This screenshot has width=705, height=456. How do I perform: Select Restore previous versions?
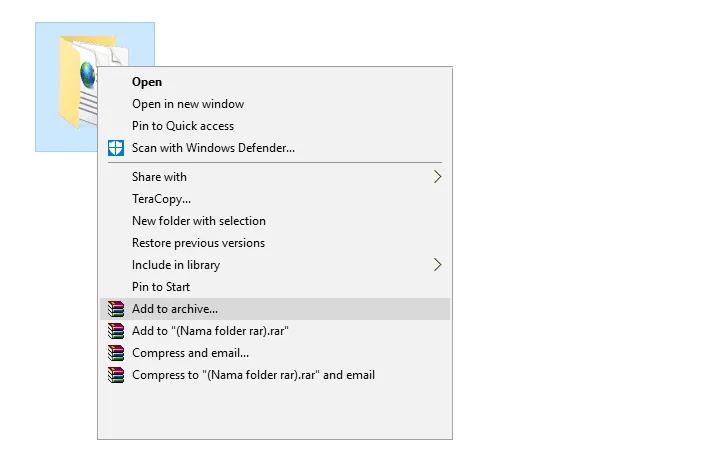[x=275, y=243]
